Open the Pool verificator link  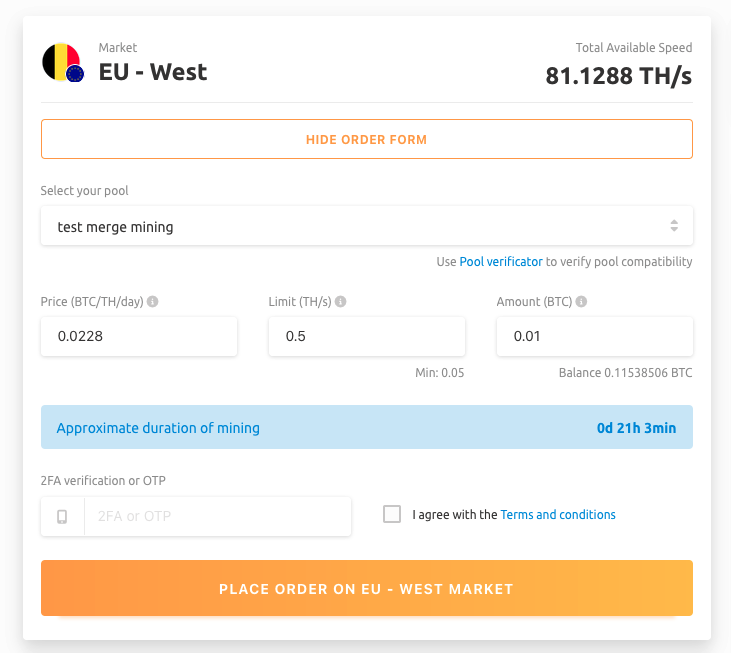501,262
